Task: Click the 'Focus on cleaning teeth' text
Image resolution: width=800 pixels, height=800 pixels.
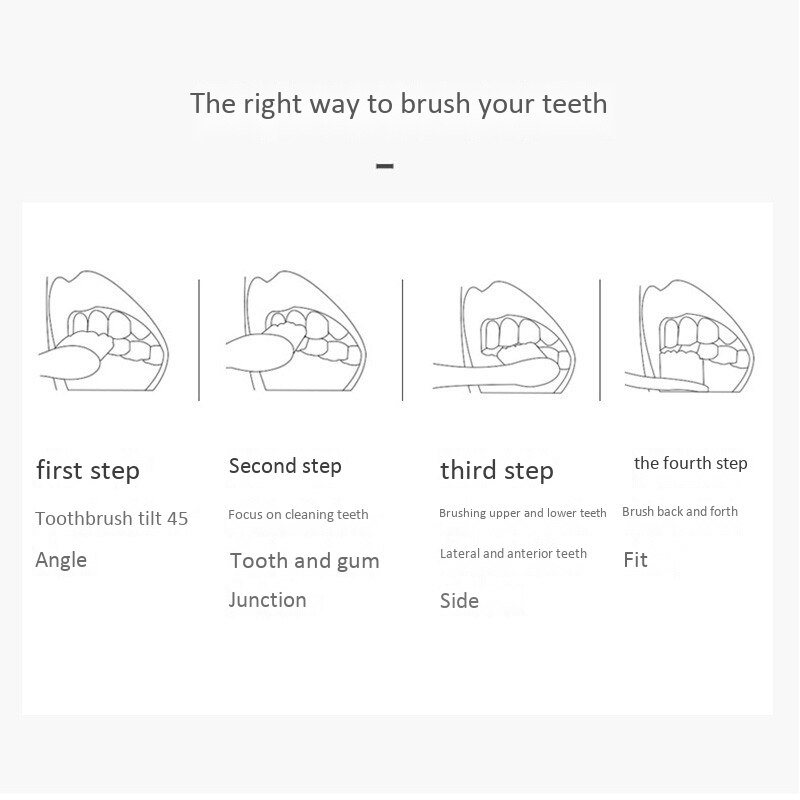Action: 298,514
